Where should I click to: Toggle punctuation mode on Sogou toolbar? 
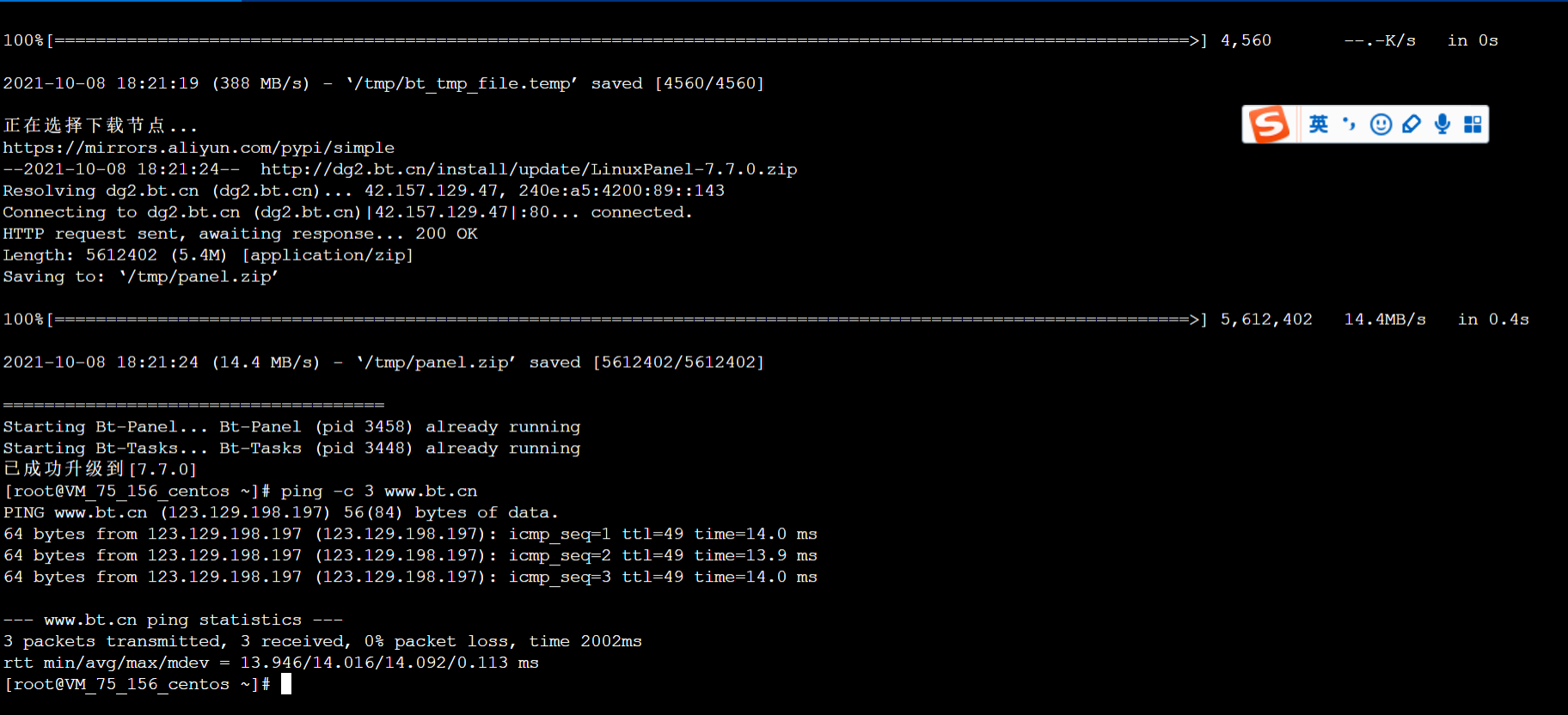click(1350, 125)
